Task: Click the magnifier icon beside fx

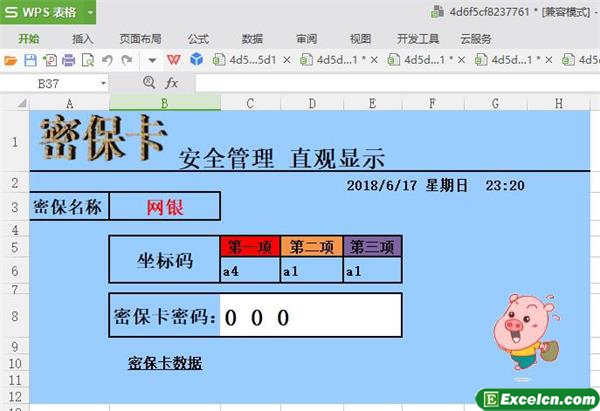Action: [x=149, y=82]
